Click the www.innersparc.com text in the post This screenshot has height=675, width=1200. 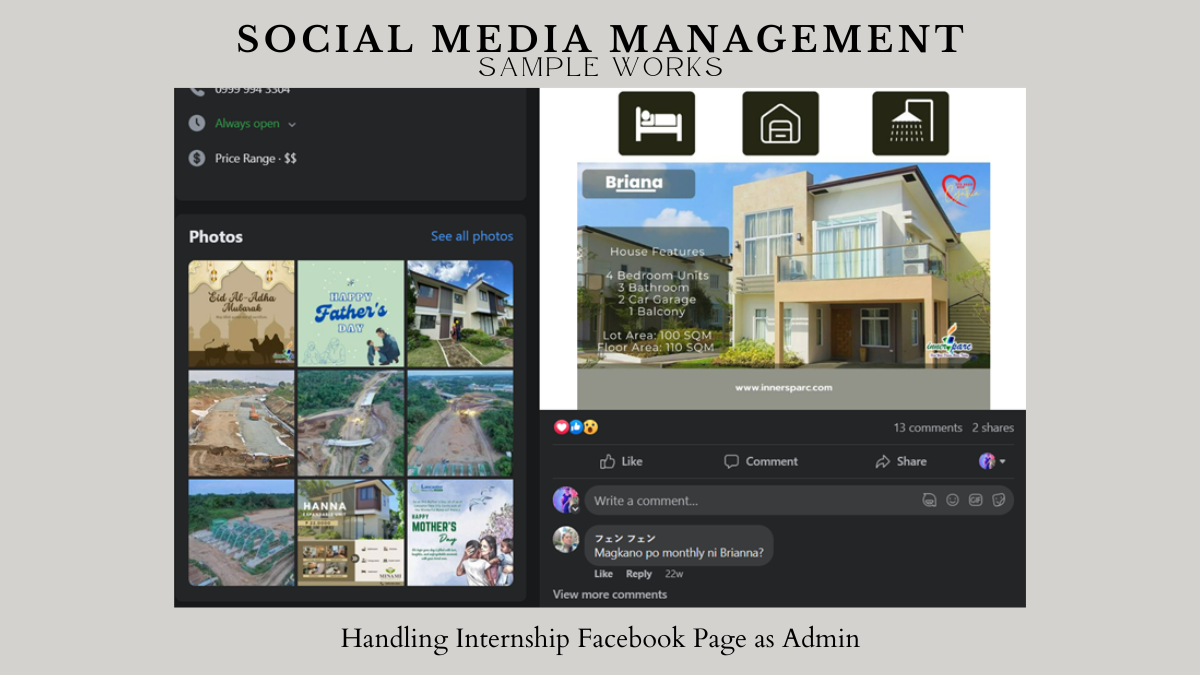[784, 387]
